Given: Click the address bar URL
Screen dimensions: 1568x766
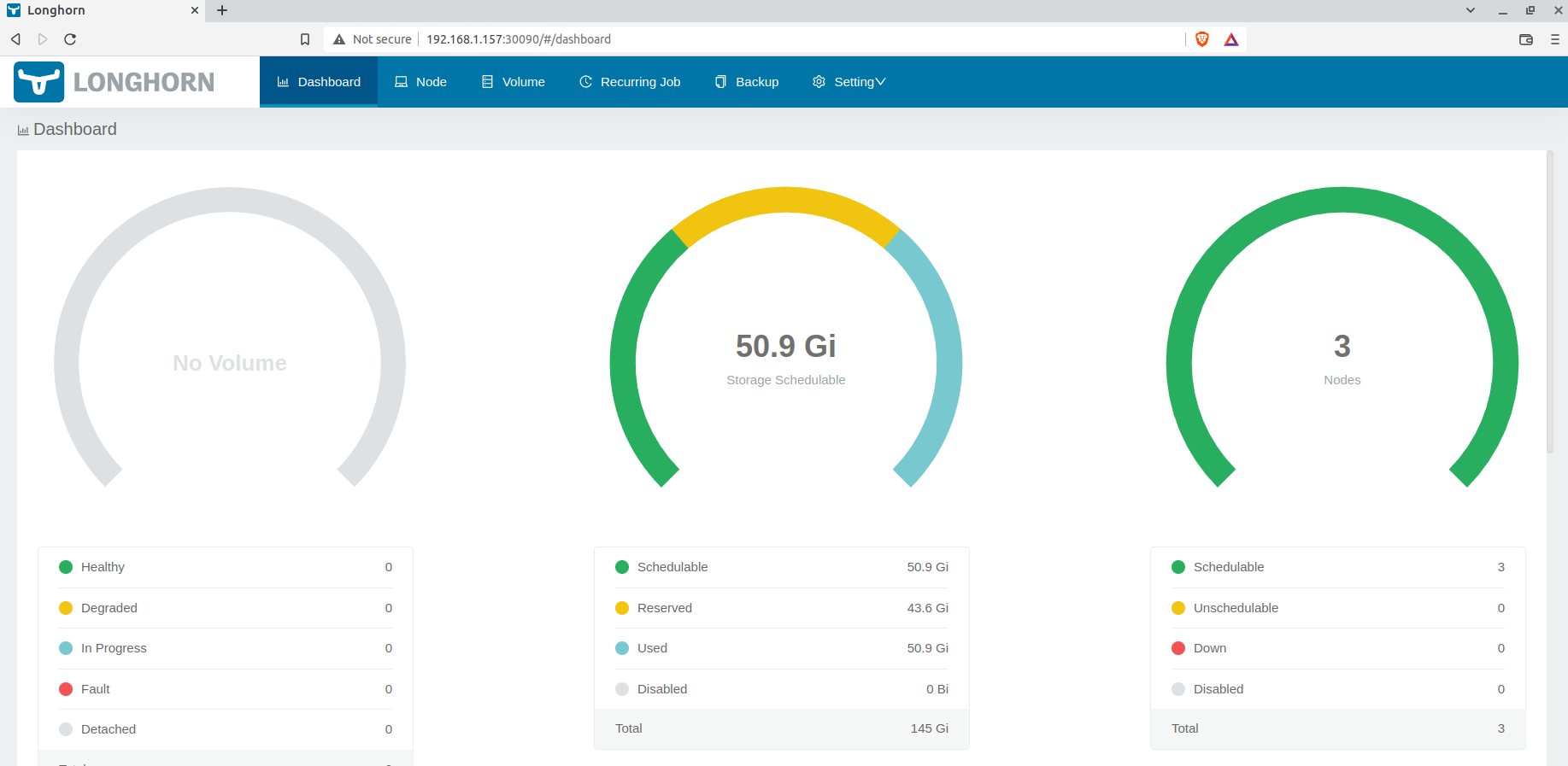Looking at the screenshot, I should (519, 39).
